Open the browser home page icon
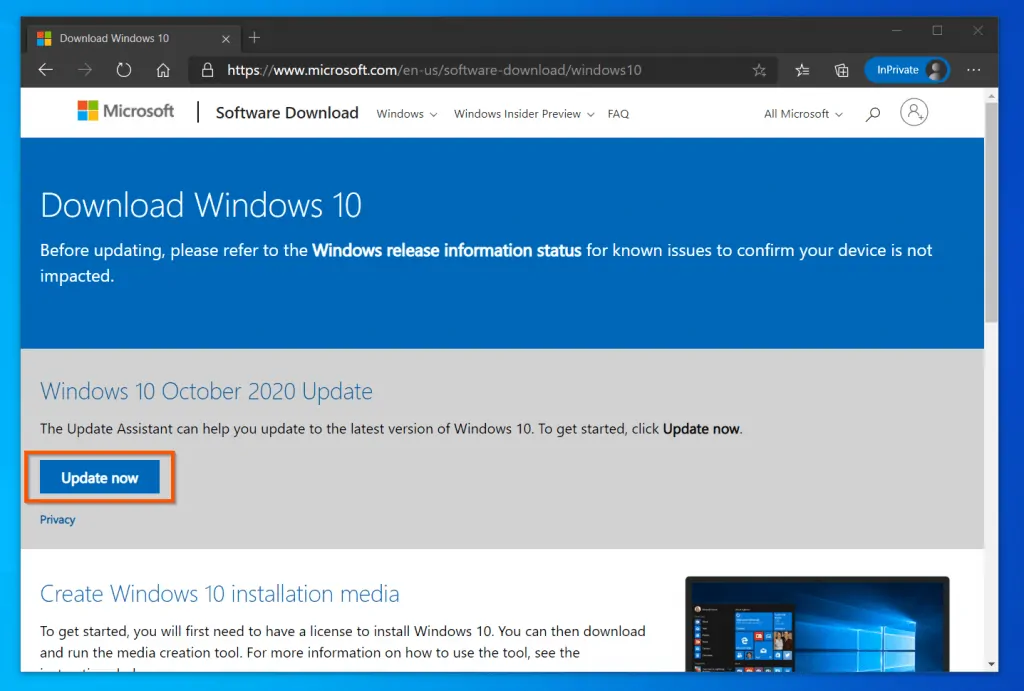The width and height of the screenshot is (1024, 691). click(x=163, y=70)
